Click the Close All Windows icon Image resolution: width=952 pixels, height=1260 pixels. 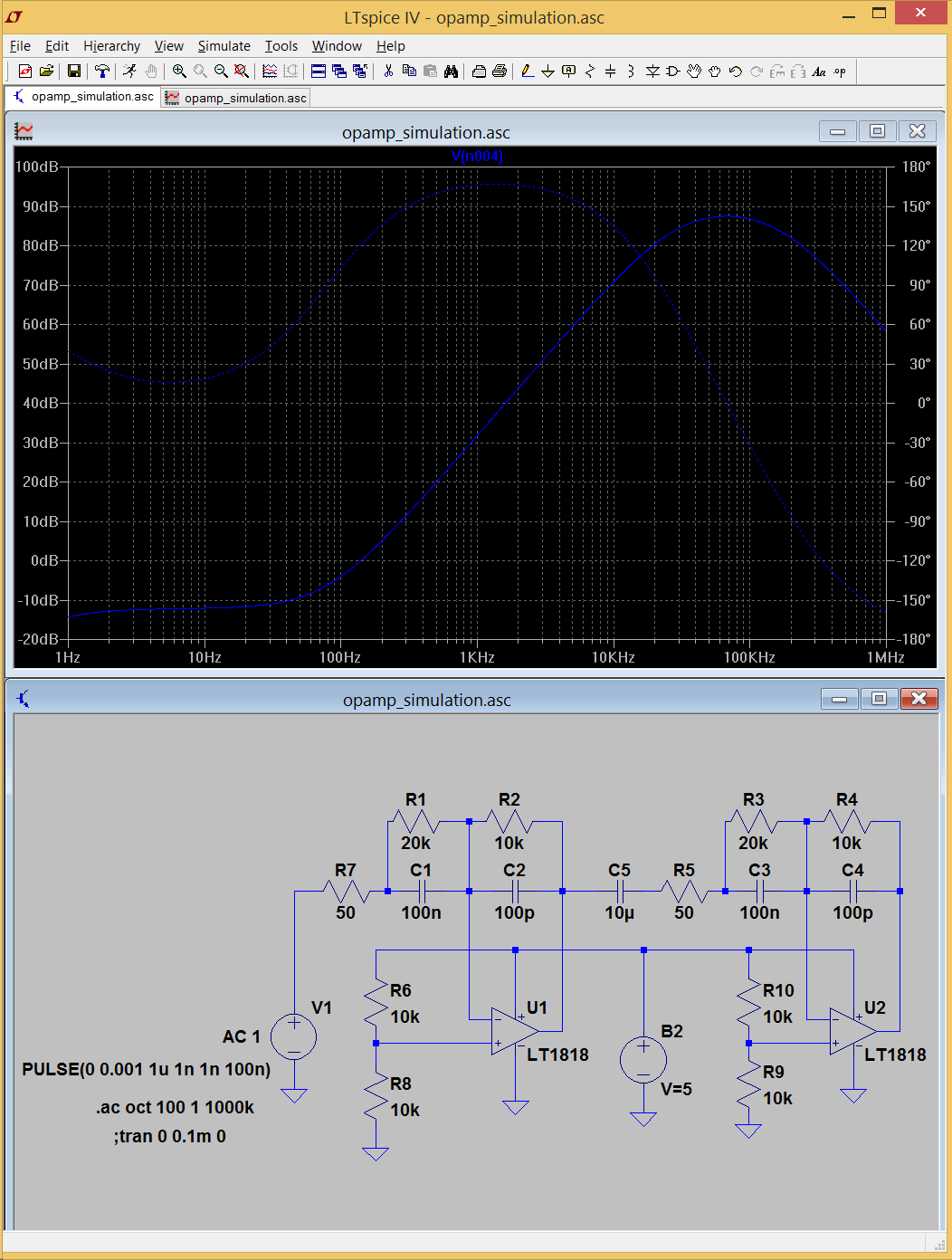pos(360,72)
